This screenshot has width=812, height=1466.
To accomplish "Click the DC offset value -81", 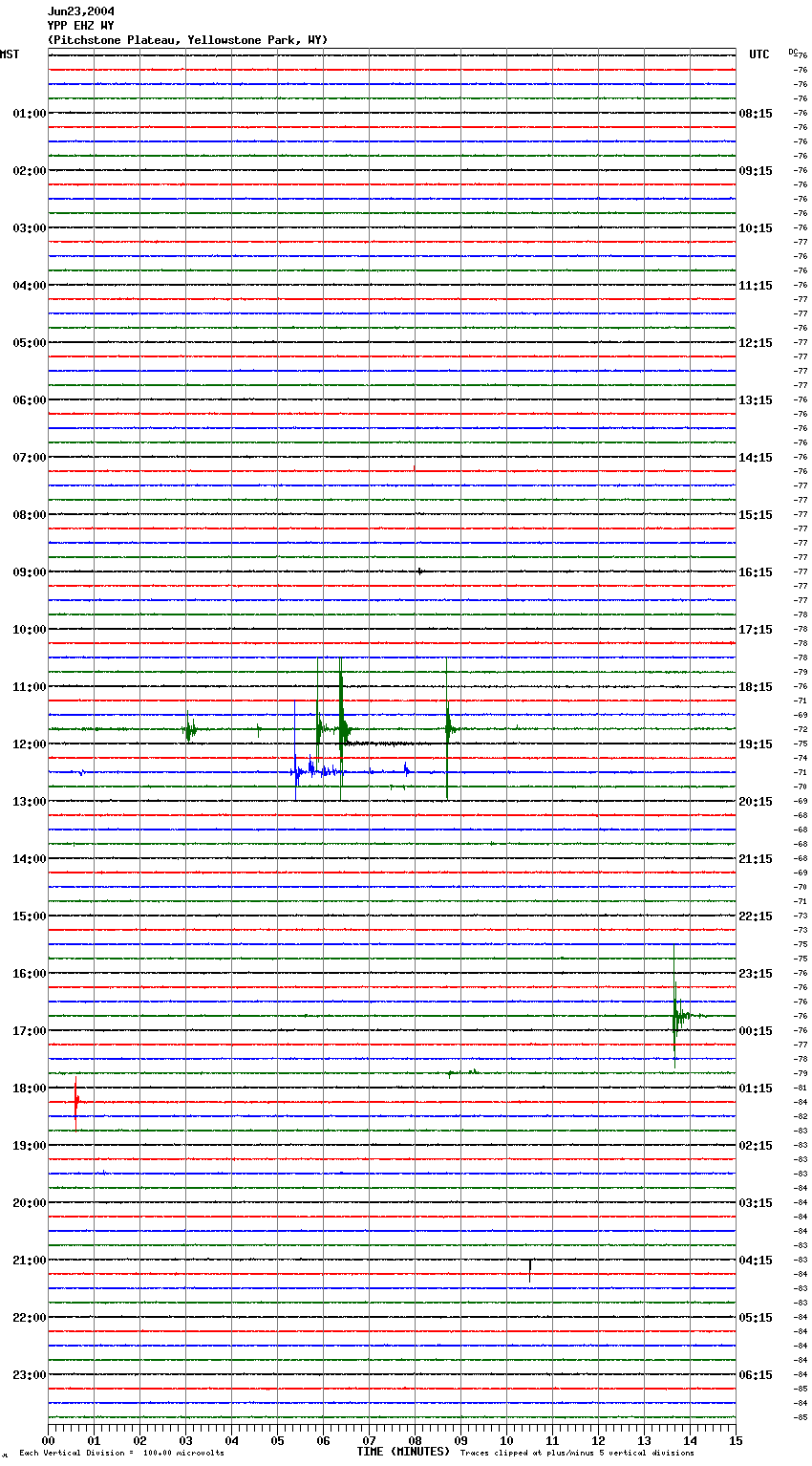I will click(x=801, y=1088).
